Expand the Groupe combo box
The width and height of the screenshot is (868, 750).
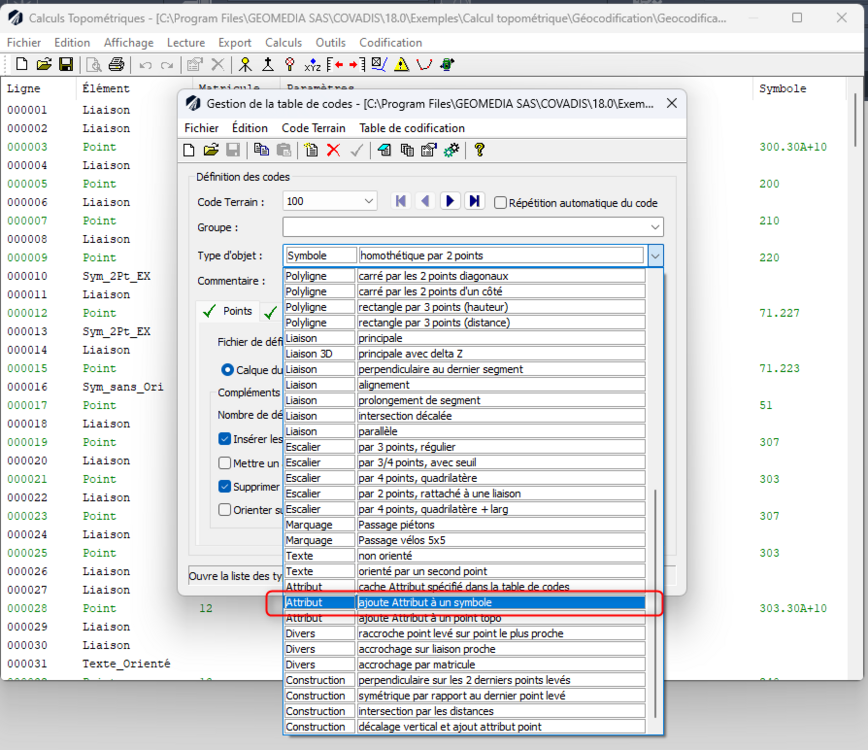pos(473,227)
